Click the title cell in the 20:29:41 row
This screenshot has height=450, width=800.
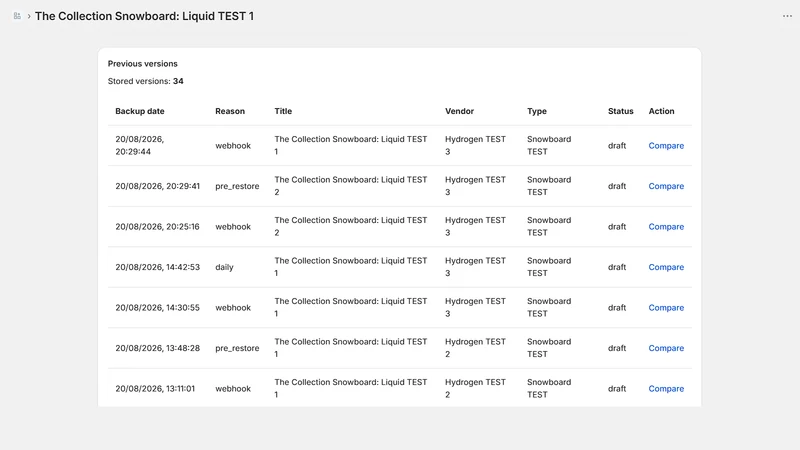tap(351, 186)
